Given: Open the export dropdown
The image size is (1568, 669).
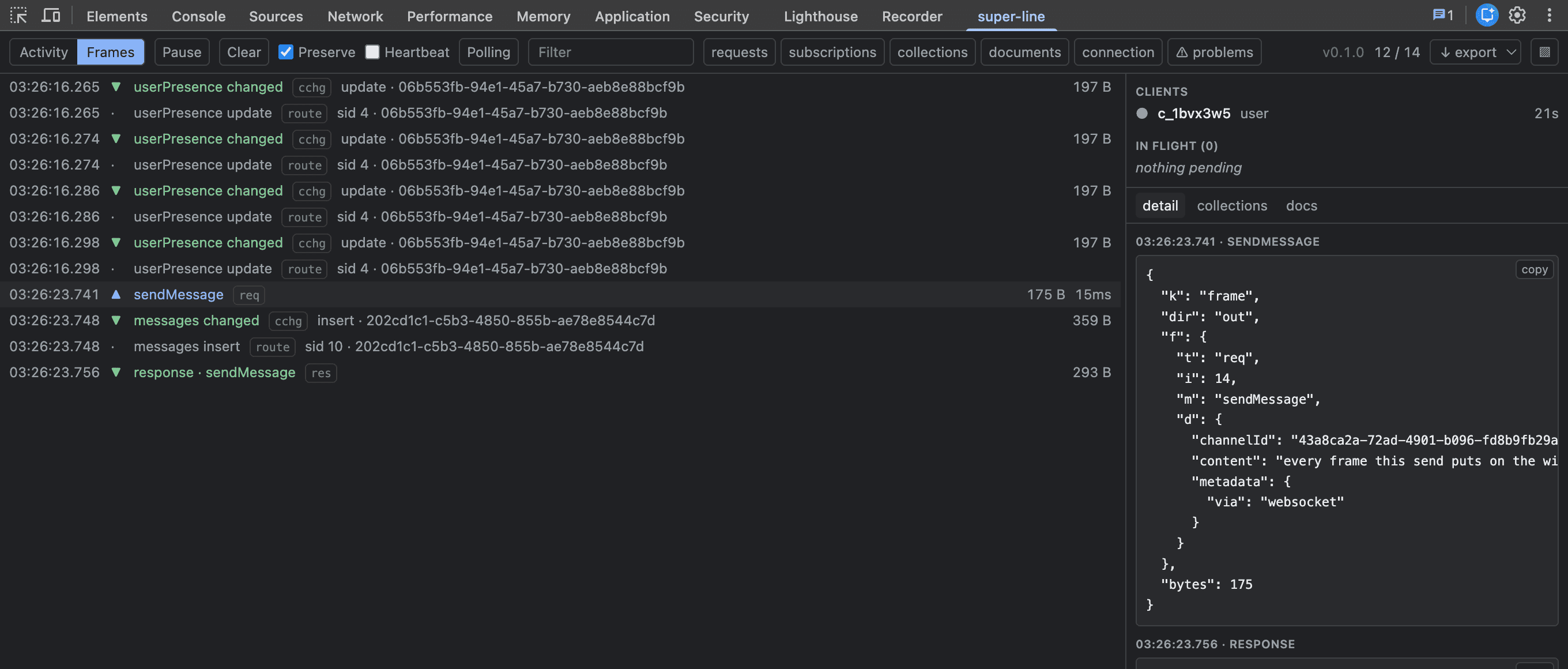Looking at the screenshot, I should click(1476, 52).
